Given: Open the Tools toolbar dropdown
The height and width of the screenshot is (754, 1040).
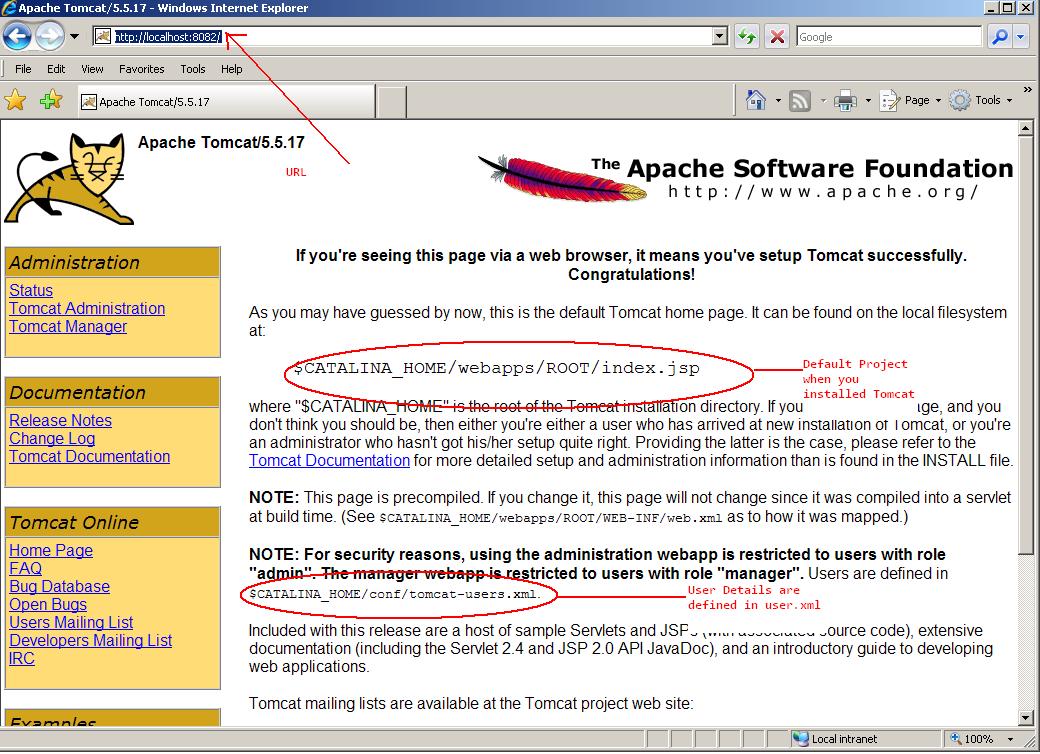Looking at the screenshot, I should click(x=985, y=100).
